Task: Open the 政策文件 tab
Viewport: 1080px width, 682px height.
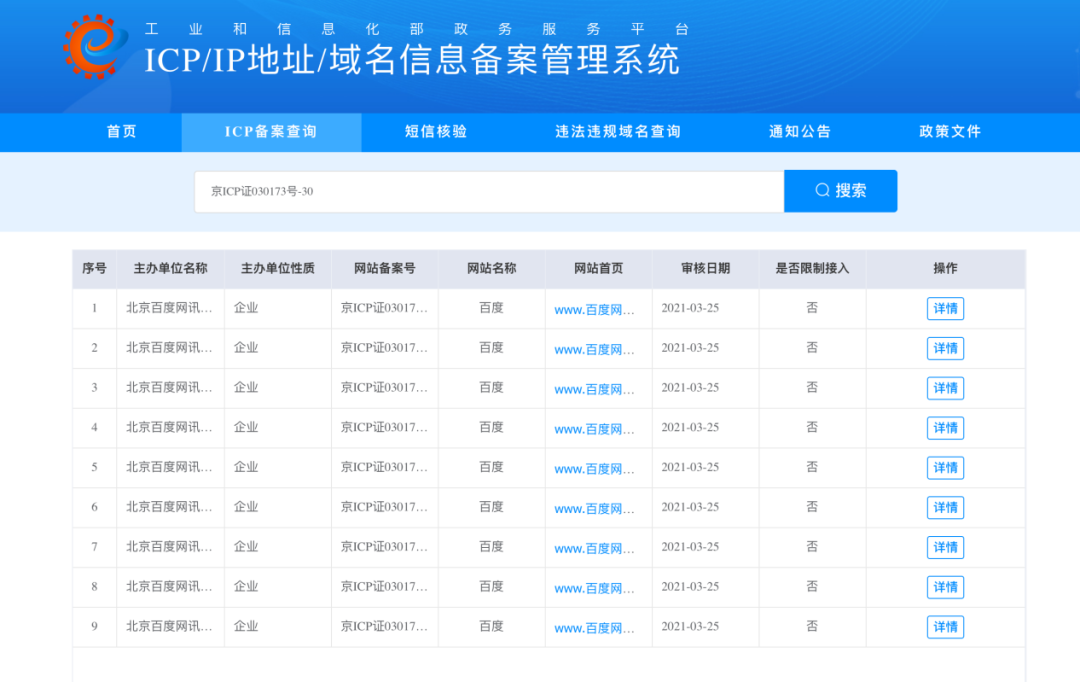Action: [x=950, y=132]
